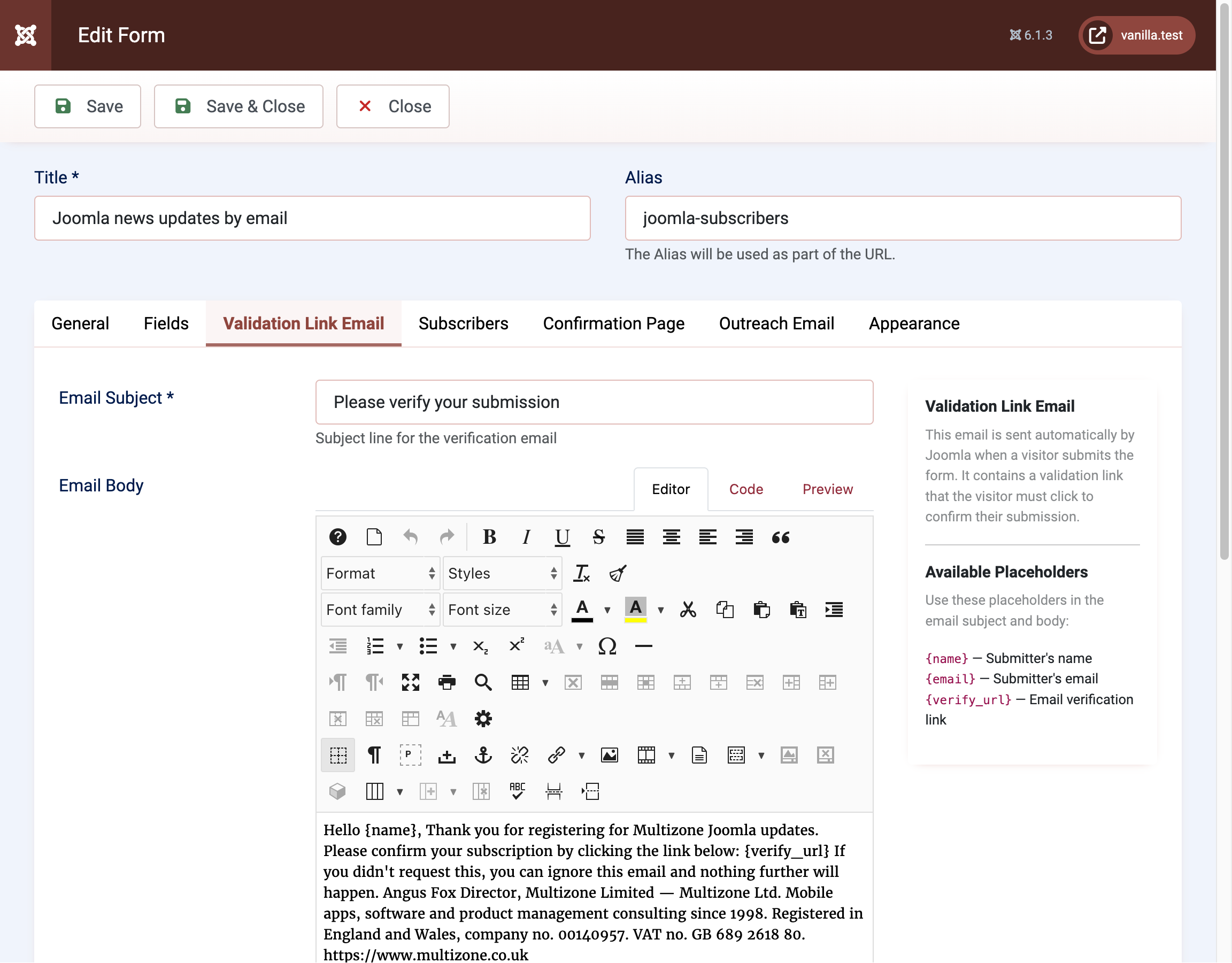Apply subscript formatting
Viewport: 1232px width, 963px height.
click(x=480, y=646)
